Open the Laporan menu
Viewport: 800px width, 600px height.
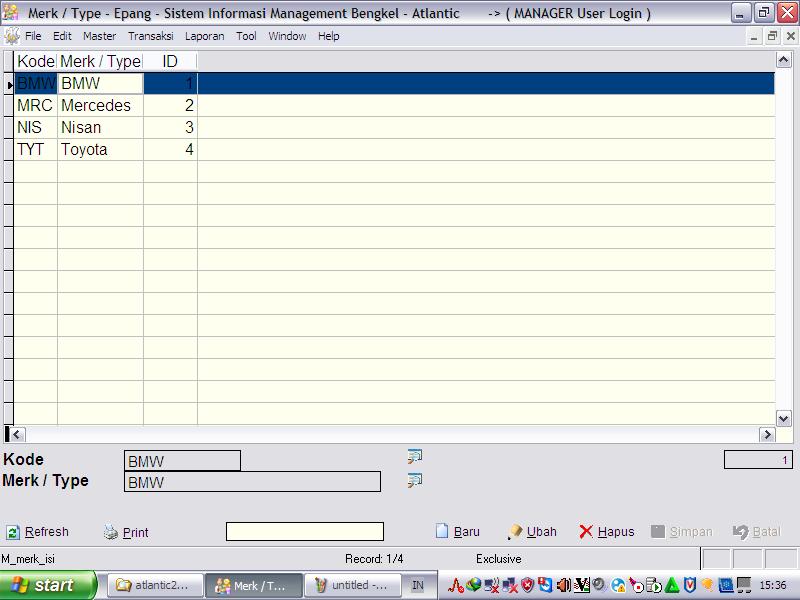205,36
